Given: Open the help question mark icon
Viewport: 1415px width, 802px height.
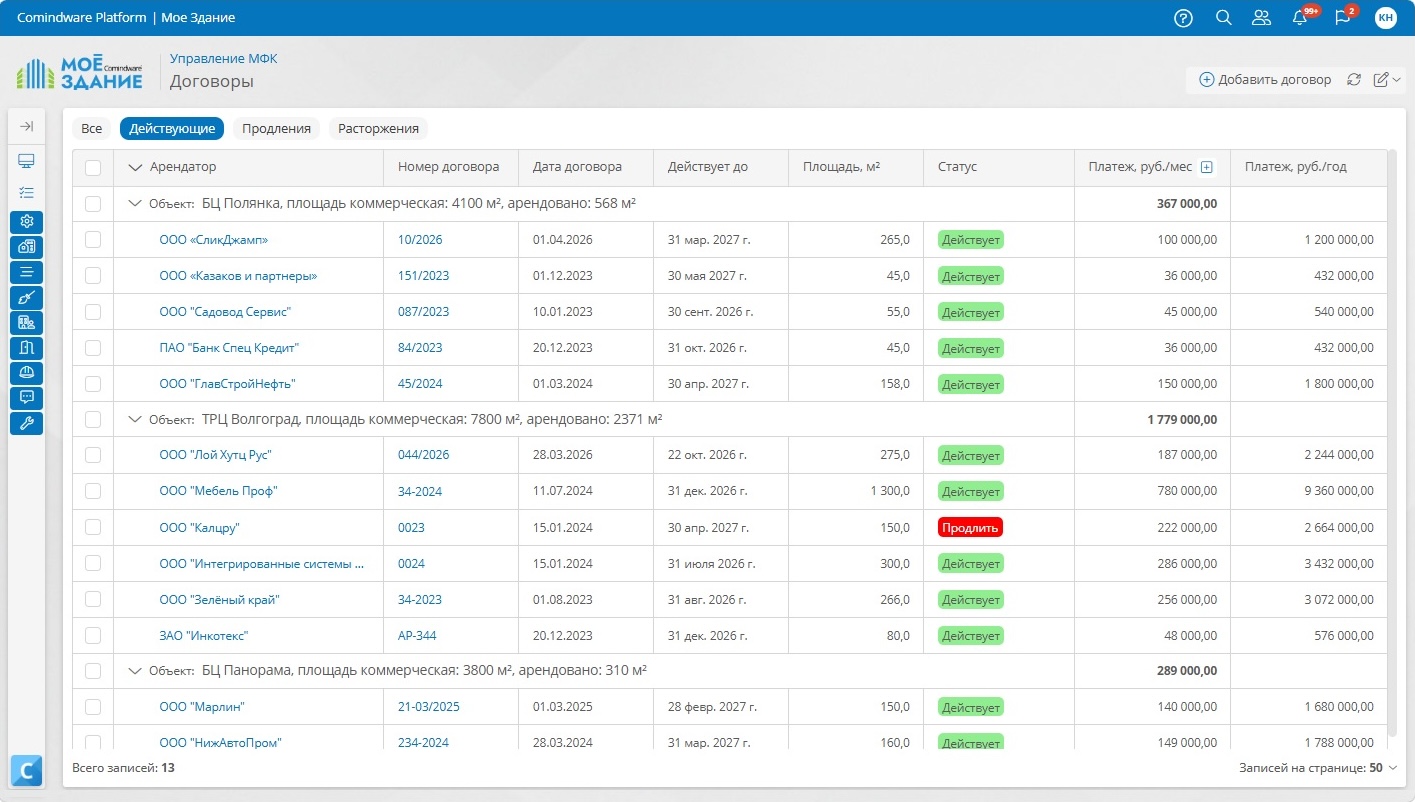Looking at the screenshot, I should [1183, 18].
